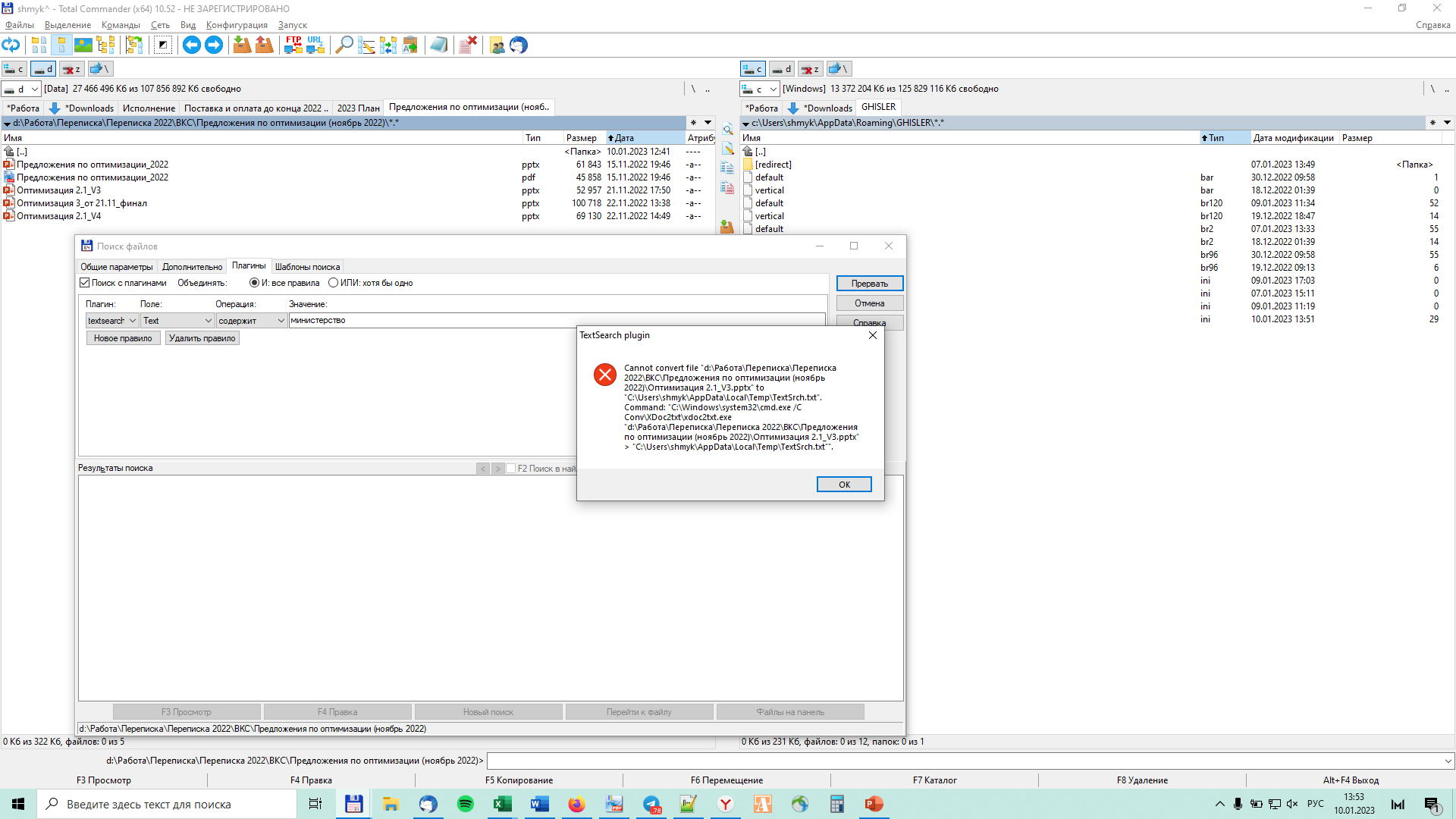This screenshot has height=819, width=1456.
Task: Open the URL new FTP connection icon
Action: pyautogui.click(x=315, y=45)
